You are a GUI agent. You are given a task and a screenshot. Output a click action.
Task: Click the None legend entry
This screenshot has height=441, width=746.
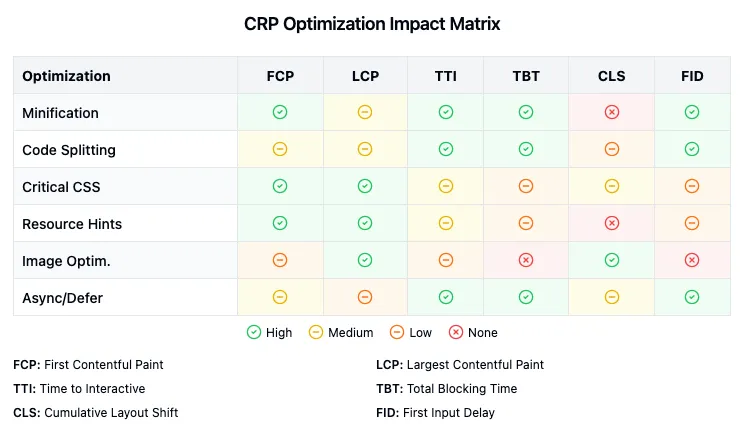[474, 332]
